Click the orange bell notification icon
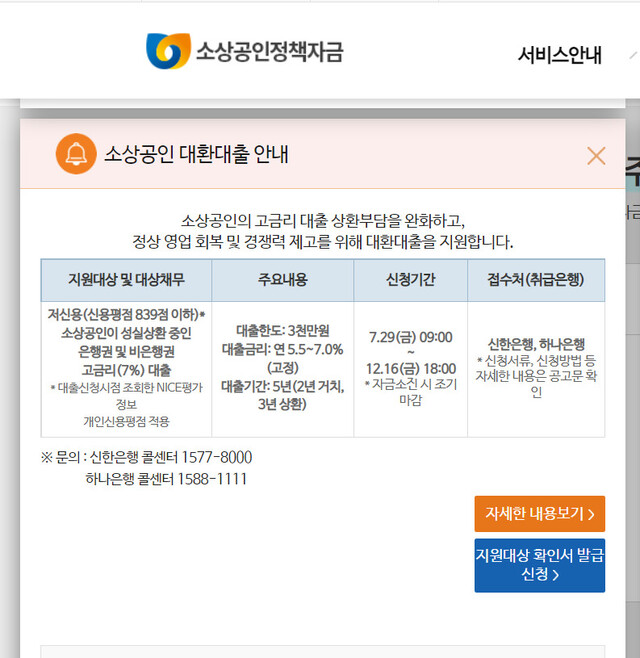 click(x=76, y=154)
